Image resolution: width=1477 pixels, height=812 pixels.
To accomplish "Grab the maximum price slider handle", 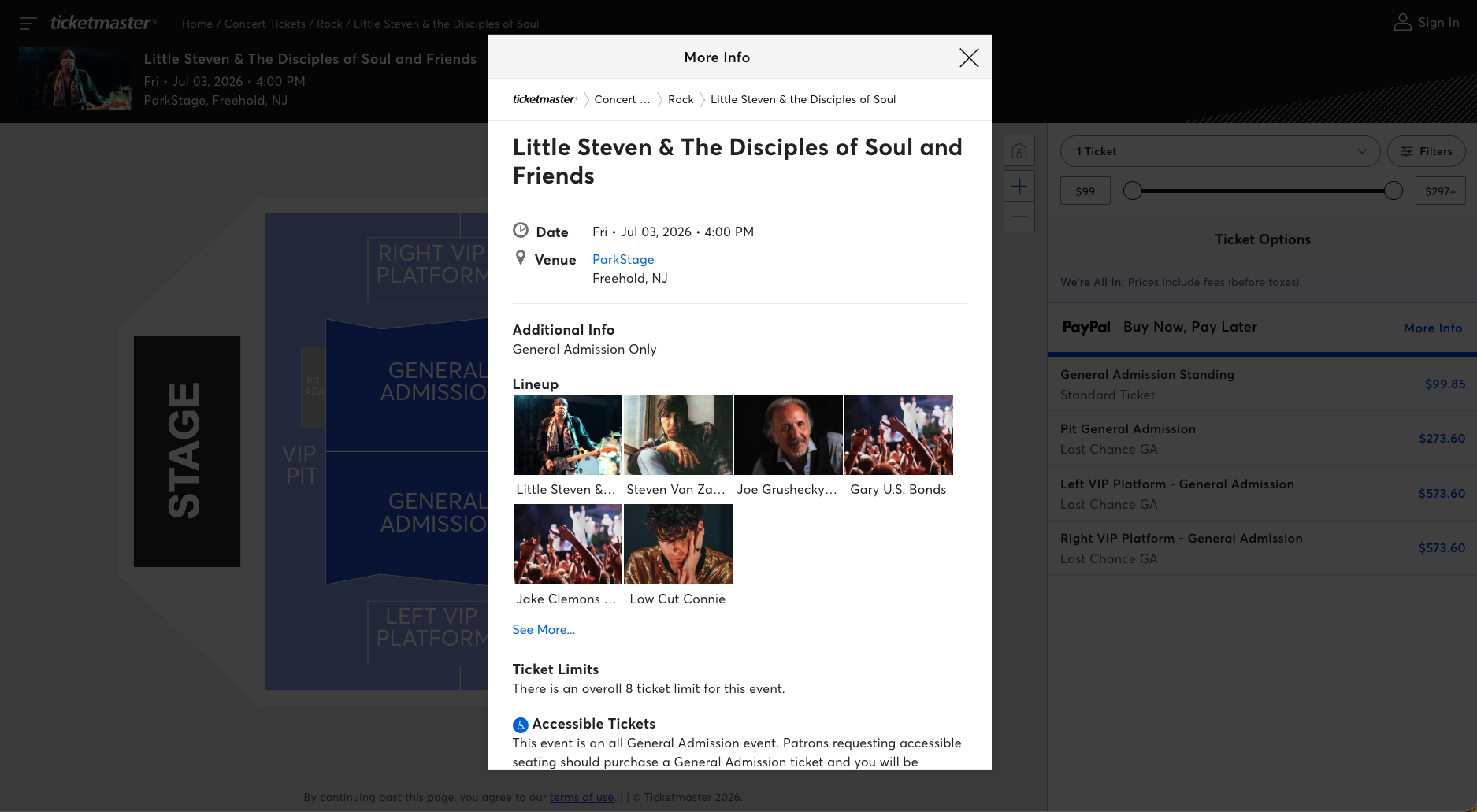I will point(1393,191).
